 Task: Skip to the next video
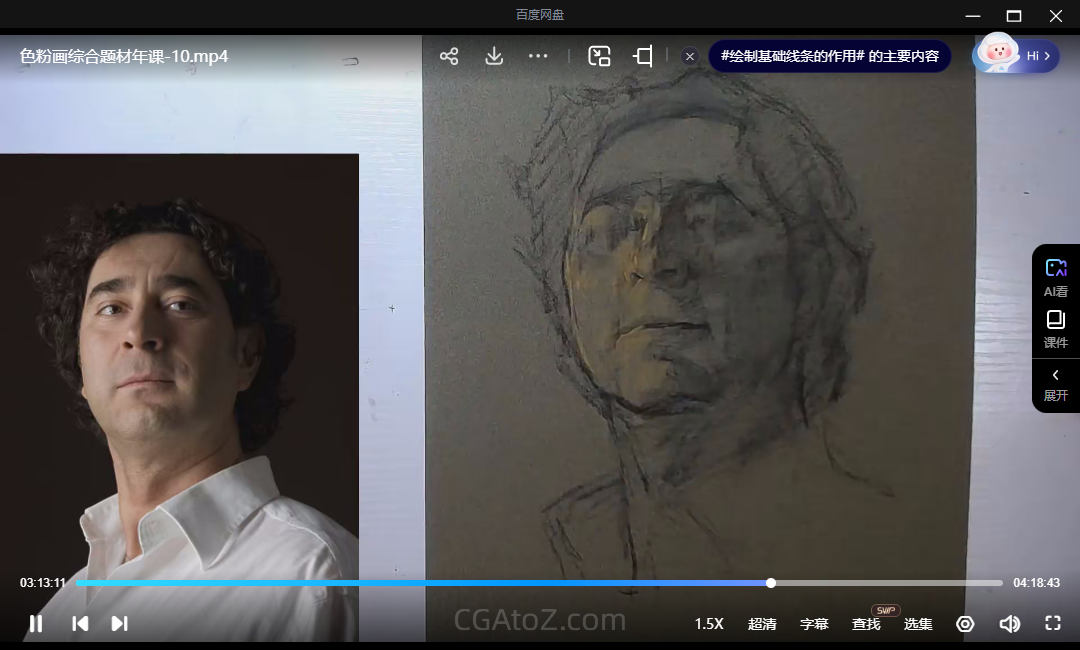coord(119,623)
